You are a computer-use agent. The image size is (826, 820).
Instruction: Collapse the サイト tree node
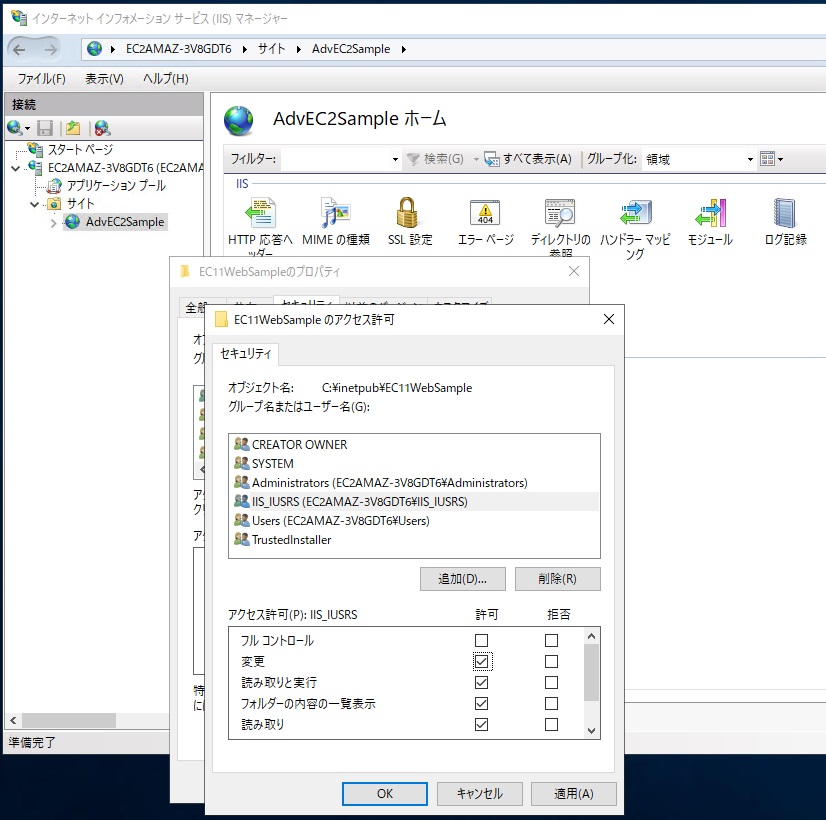pos(34,204)
